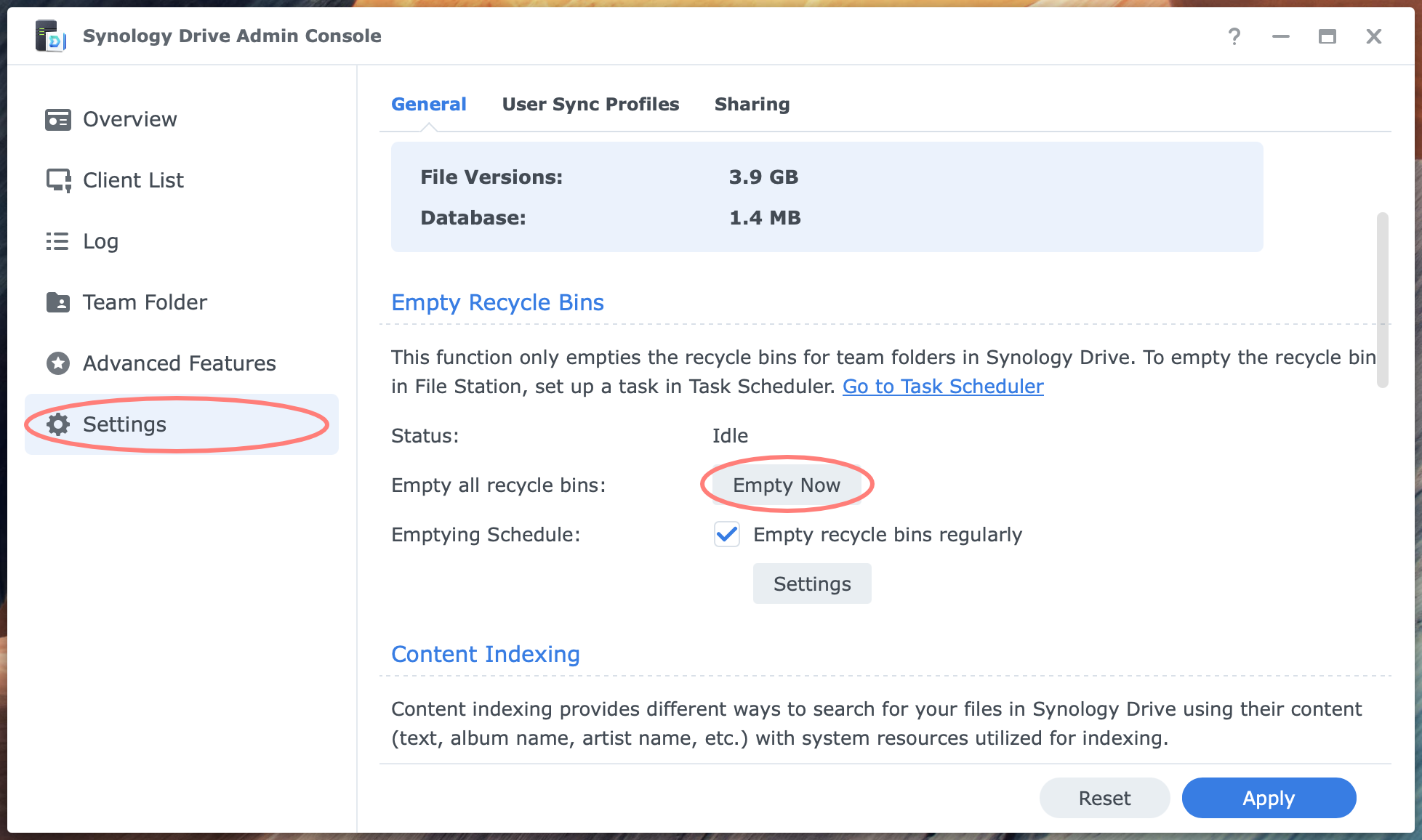Viewport: 1422px width, 840px height.
Task: Click the Empty Recycle Bins heading
Action: (x=497, y=302)
